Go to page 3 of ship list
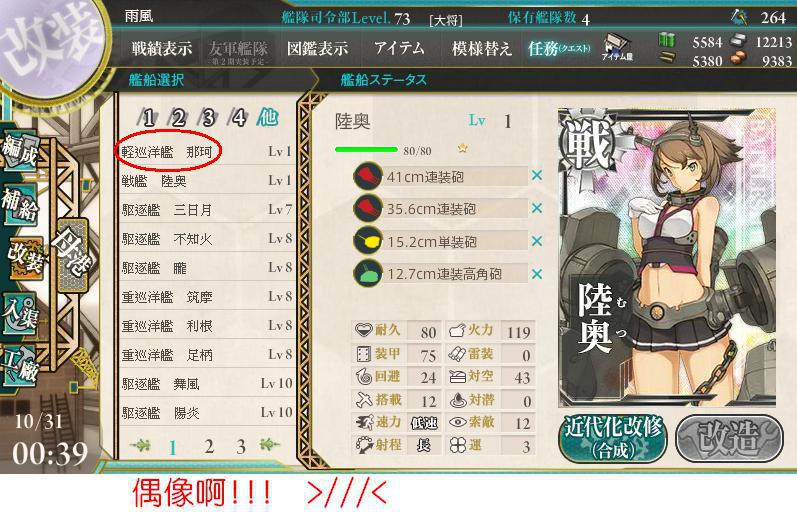The image size is (797, 516). click(x=240, y=446)
